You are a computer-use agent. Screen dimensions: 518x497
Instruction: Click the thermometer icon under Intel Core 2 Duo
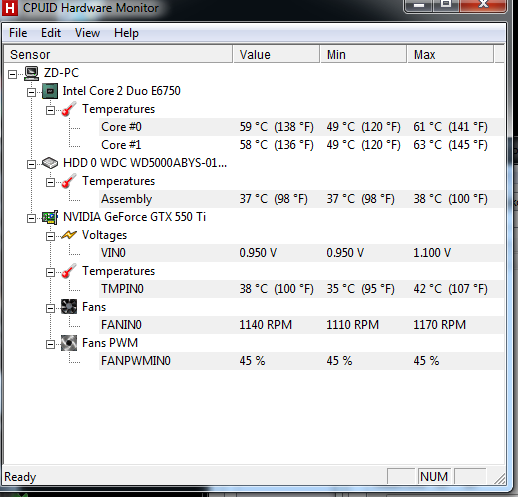tap(69, 109)
